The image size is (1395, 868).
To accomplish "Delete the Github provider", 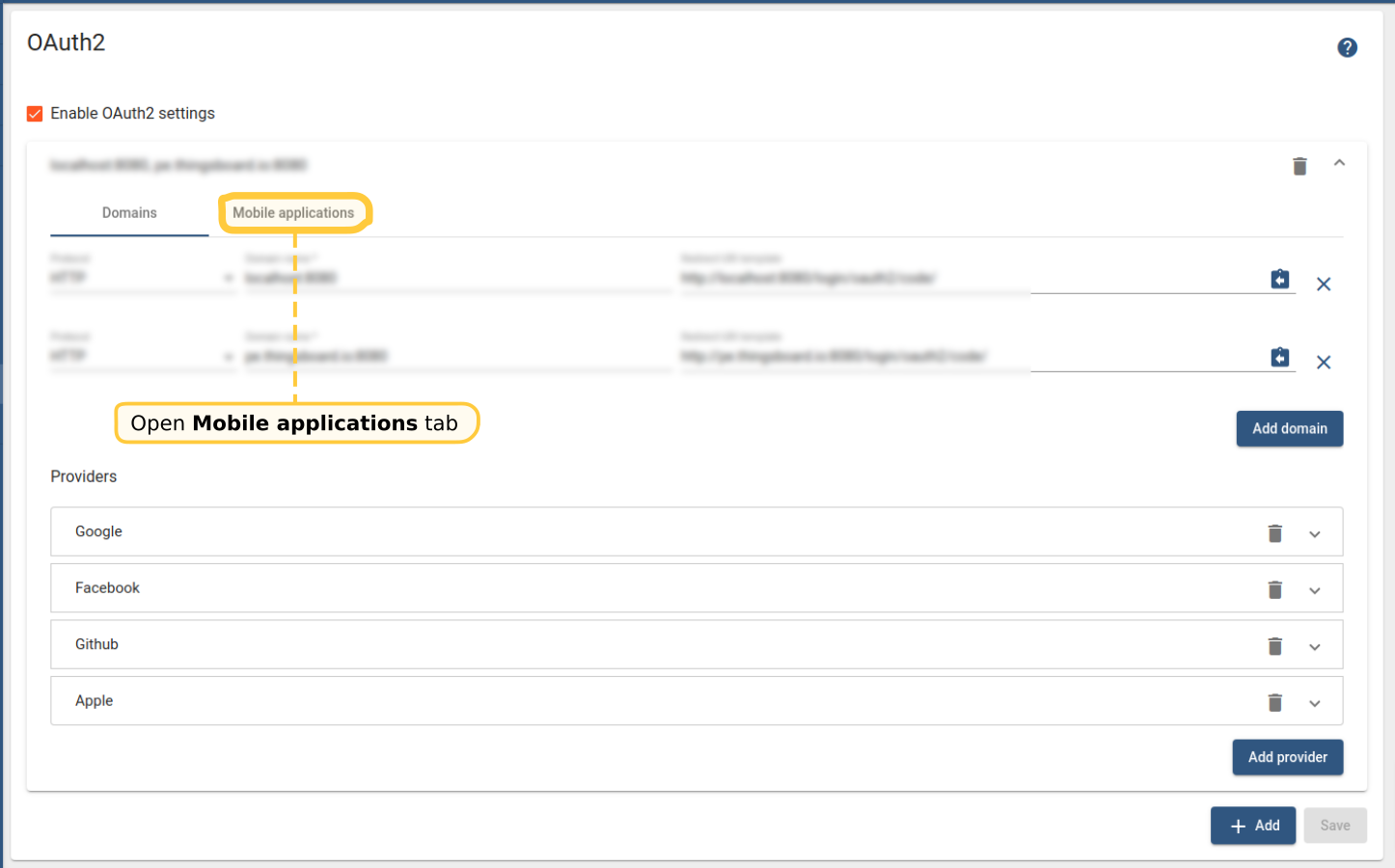I will click(x=1274, y=646).
